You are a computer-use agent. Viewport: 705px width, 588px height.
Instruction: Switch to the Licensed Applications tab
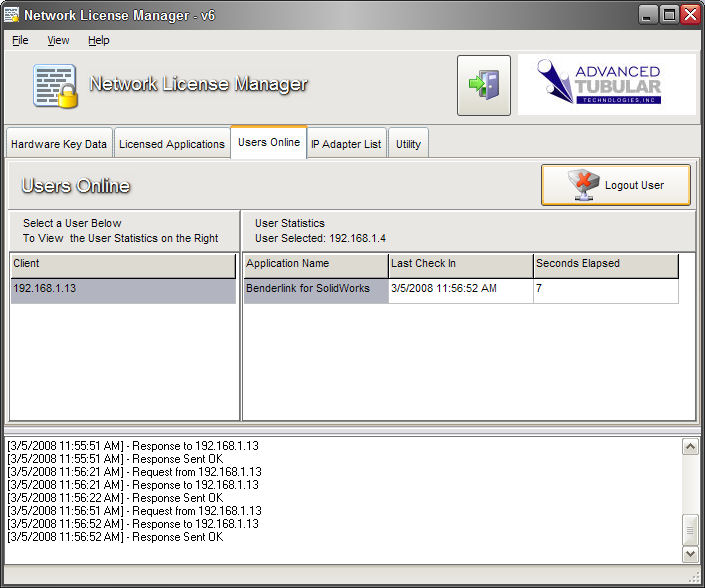tap(172, 144)
